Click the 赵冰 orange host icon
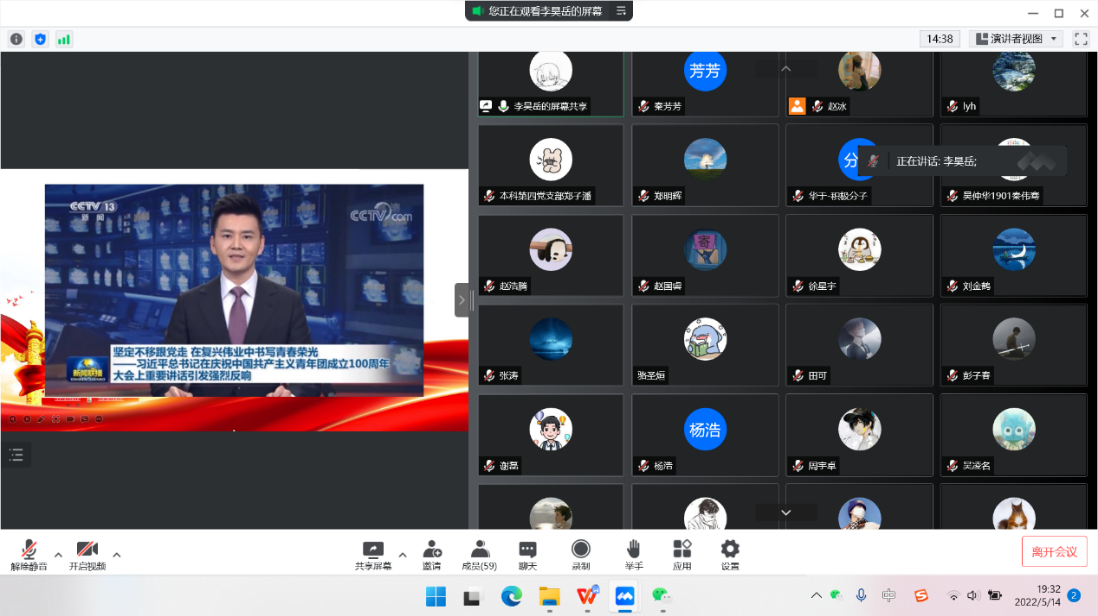The width and height of the screenshot is (1098, 616). coord(797,106)
